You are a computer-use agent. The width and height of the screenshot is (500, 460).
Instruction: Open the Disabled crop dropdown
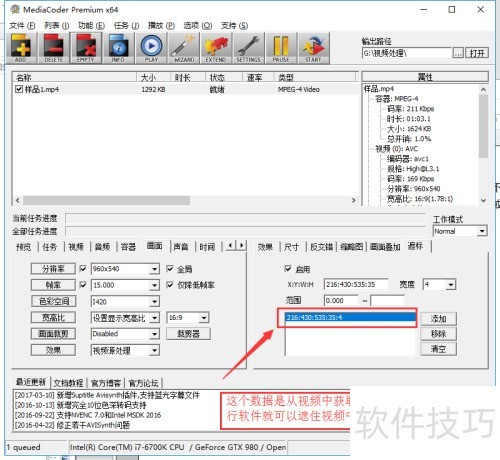tap(154, 334)
